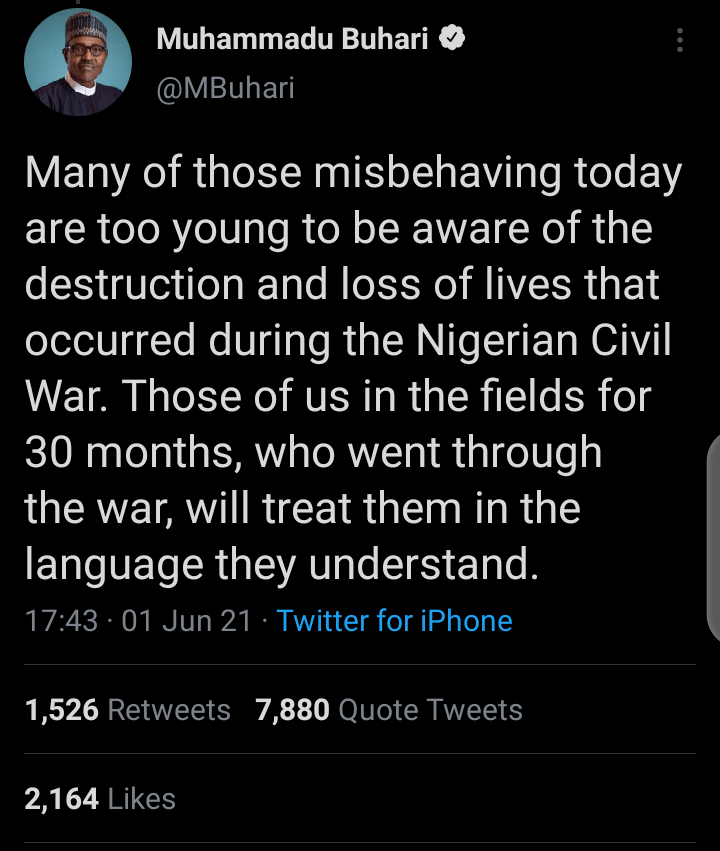
Task: Click the last line "language they understand."
Action: pos(282,565)
